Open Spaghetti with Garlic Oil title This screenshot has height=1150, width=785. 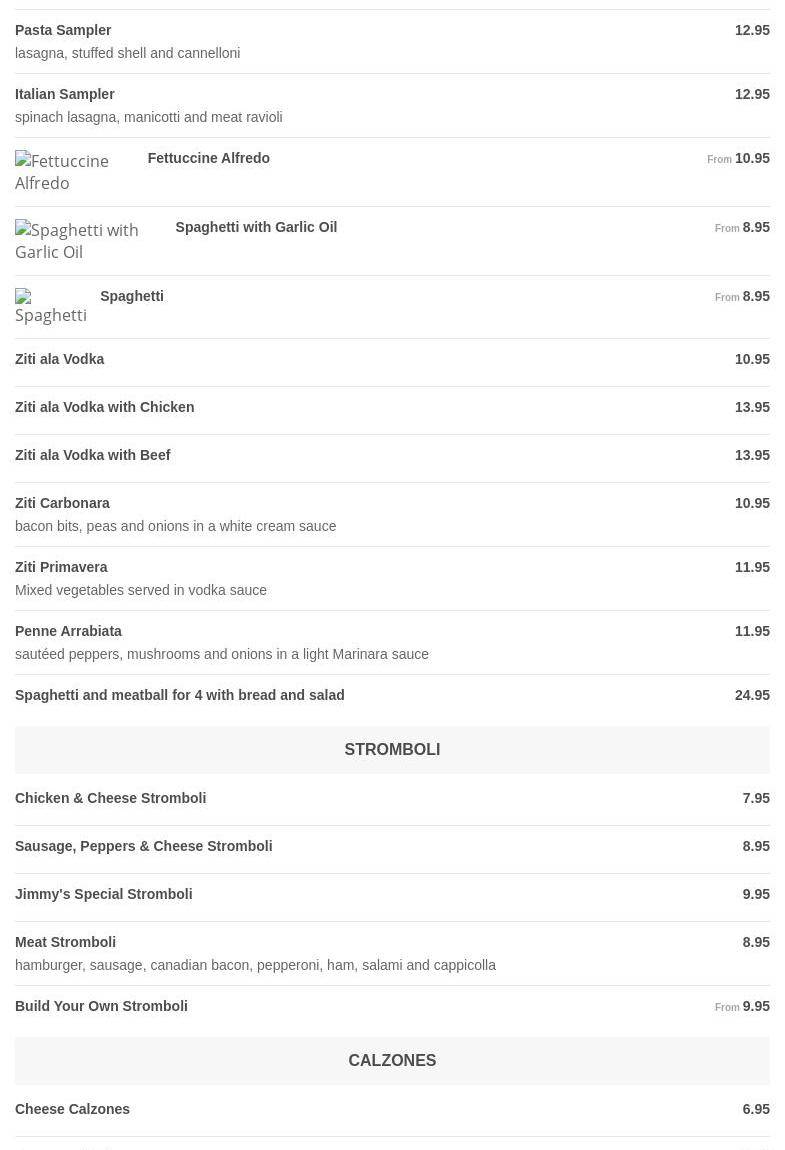(x=256, y=227)
